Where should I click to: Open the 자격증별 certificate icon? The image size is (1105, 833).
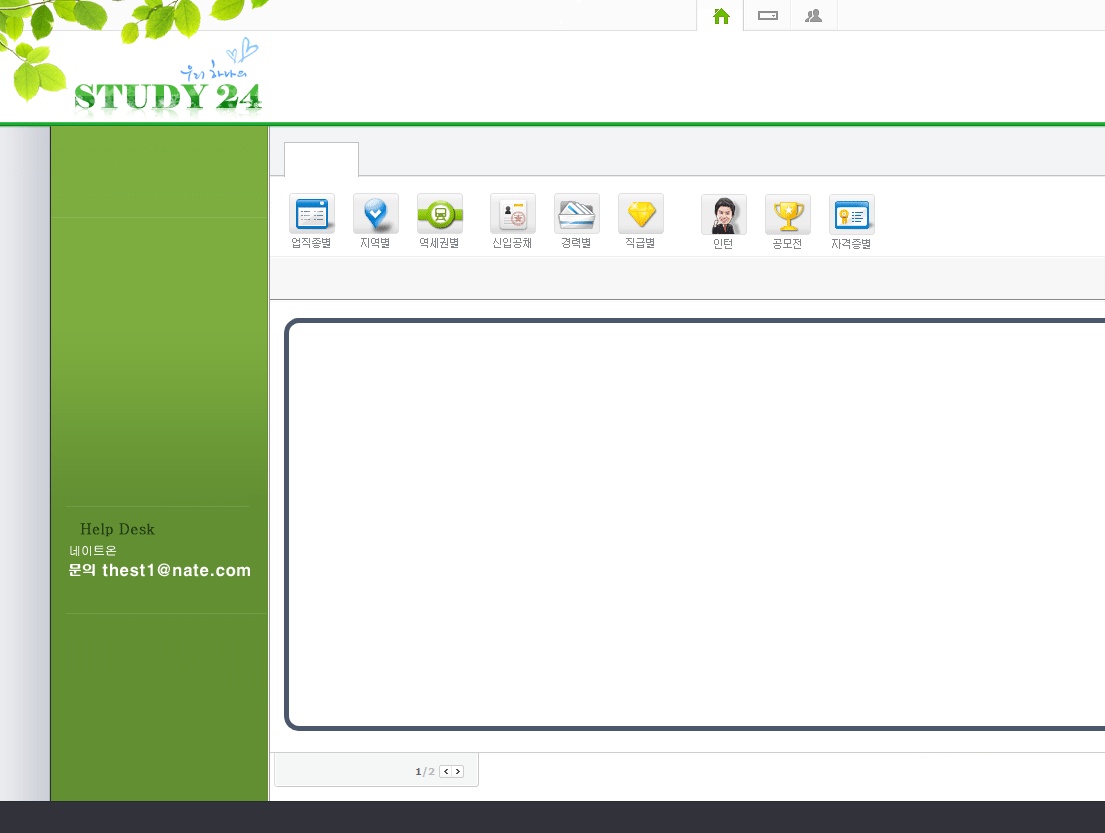(x=851, y=214)
